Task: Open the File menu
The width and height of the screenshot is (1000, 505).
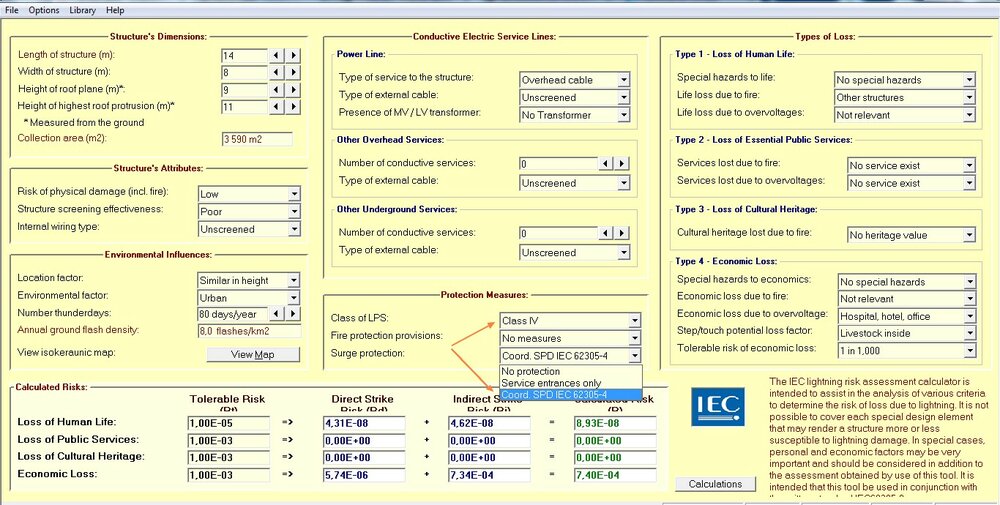Action: 12,10
